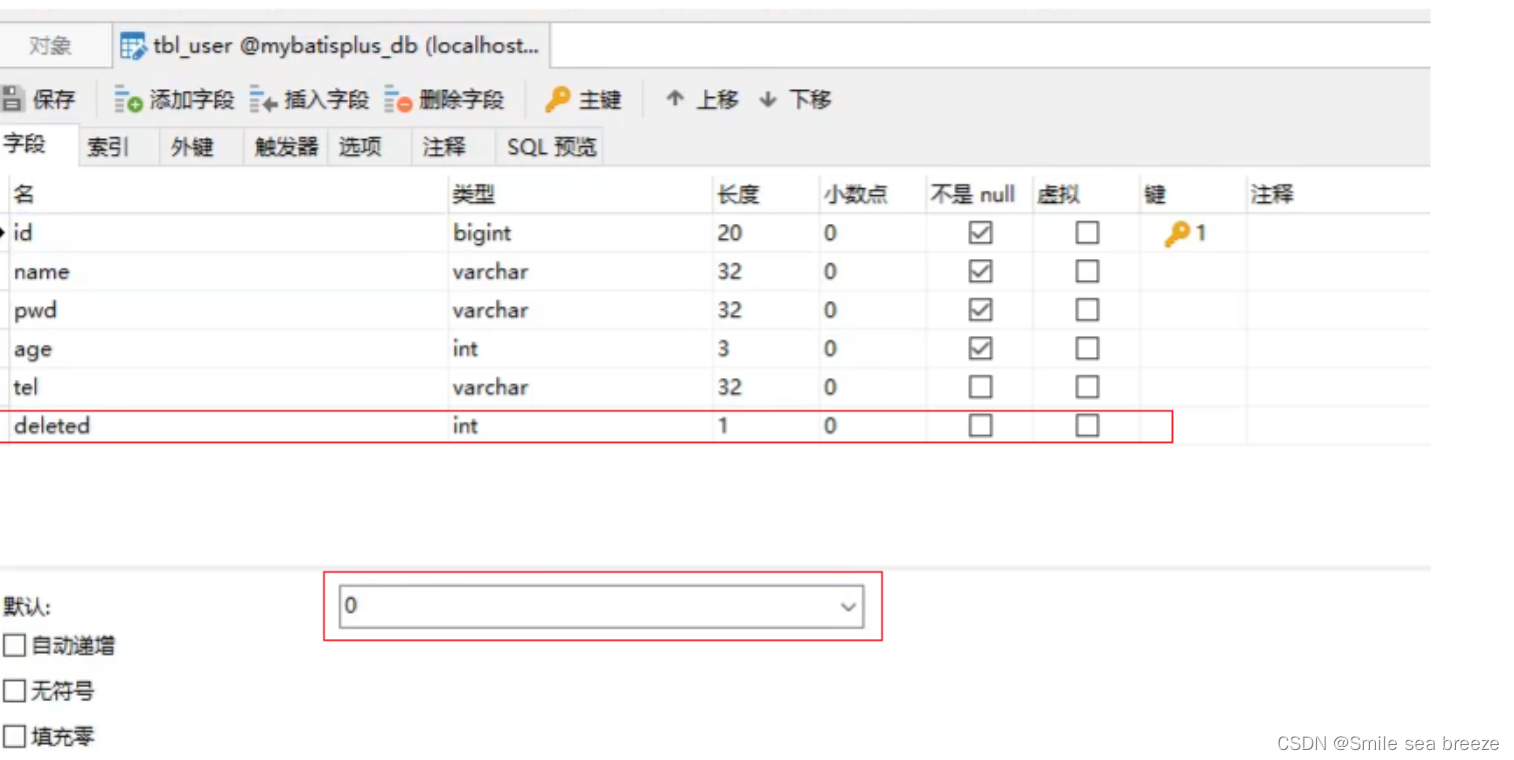Image resolution: width=1514 pixels, height=760 pixels.
Task: Check 不是 null for tel row
Action: tap(981, 387)
